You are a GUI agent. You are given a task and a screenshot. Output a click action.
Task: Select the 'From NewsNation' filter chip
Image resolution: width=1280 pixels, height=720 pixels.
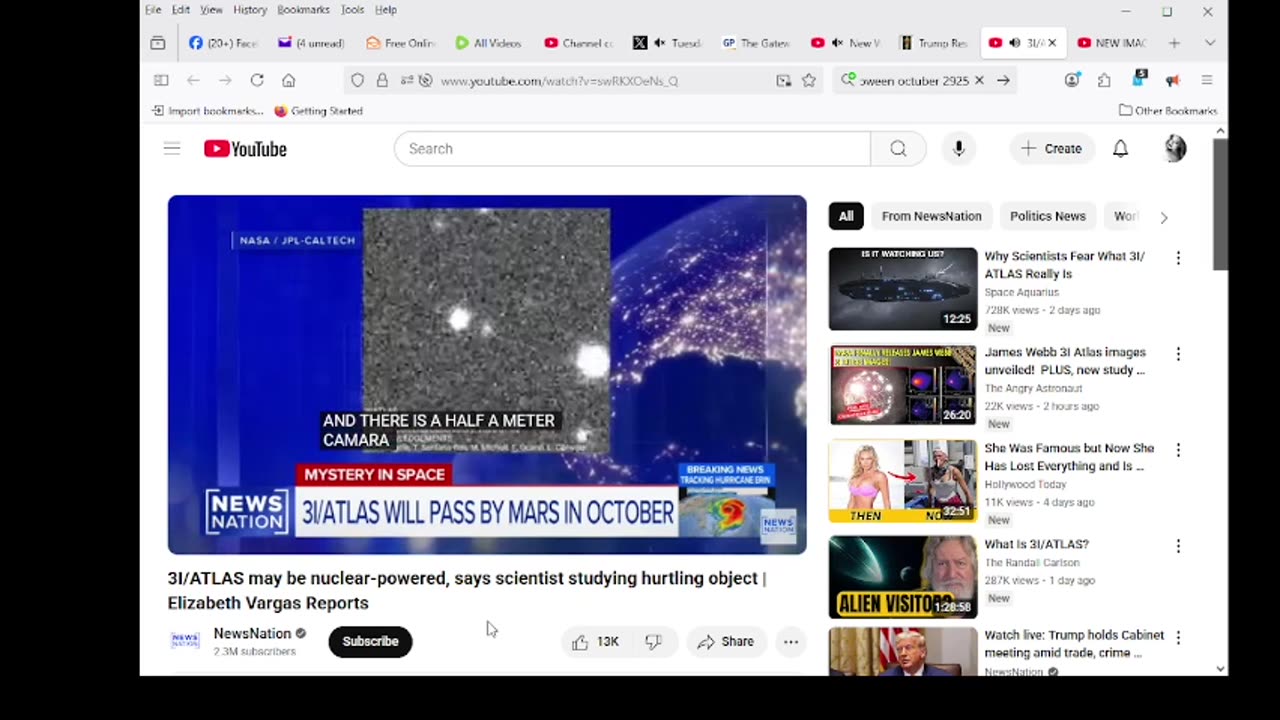coord(931,216)
